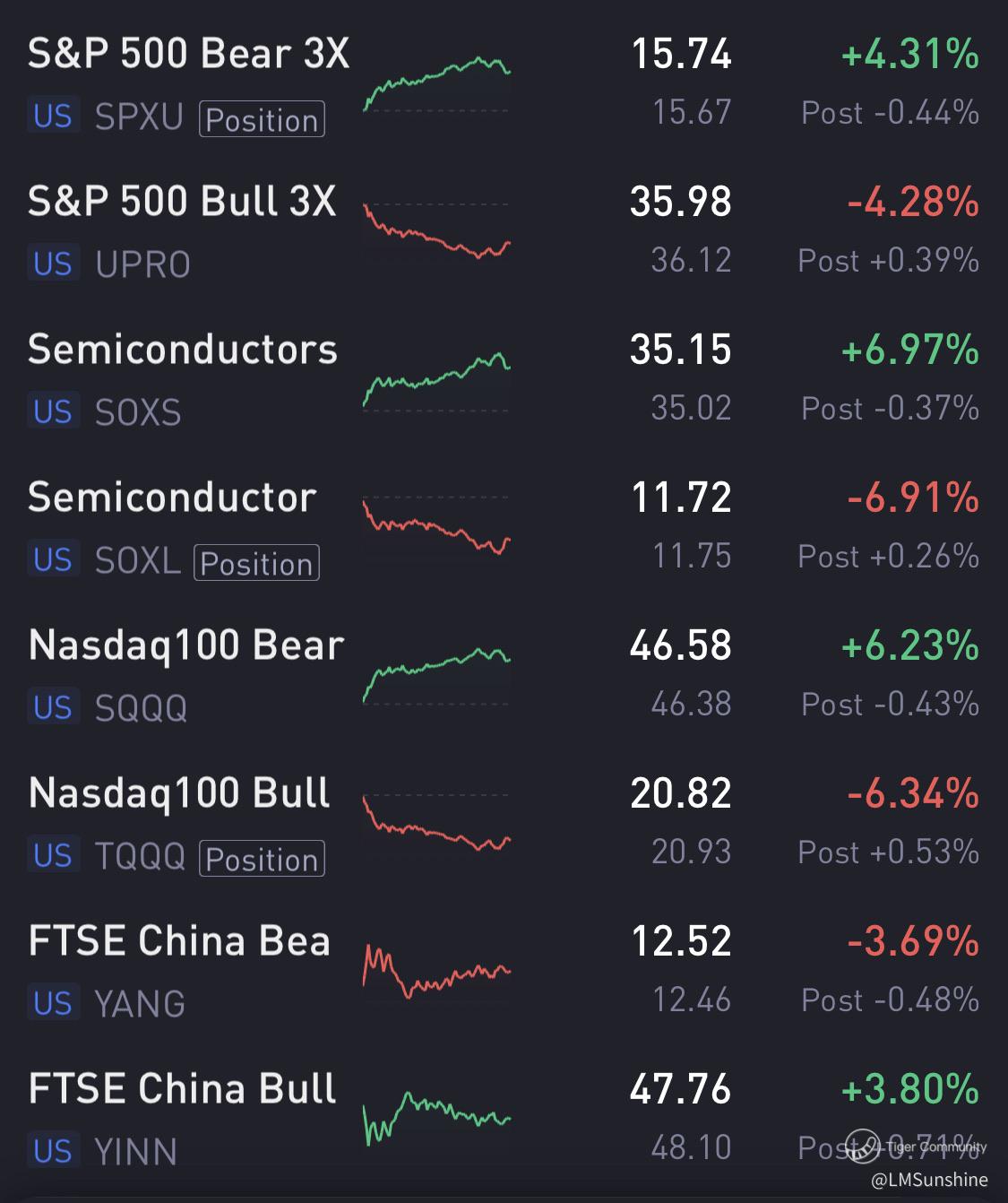Open the SPXU sparkline chart
The width and height of the screenshot is (1008, 1203).
(x=436, y=84)
